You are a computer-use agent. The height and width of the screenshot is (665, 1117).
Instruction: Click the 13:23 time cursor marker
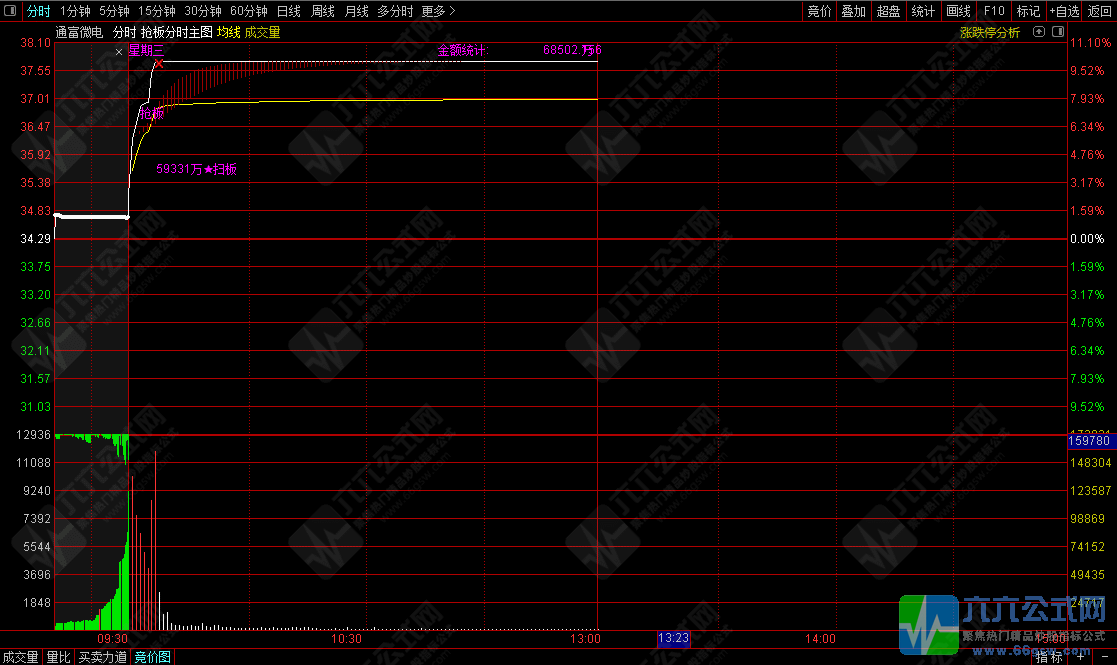coord(673,638)
